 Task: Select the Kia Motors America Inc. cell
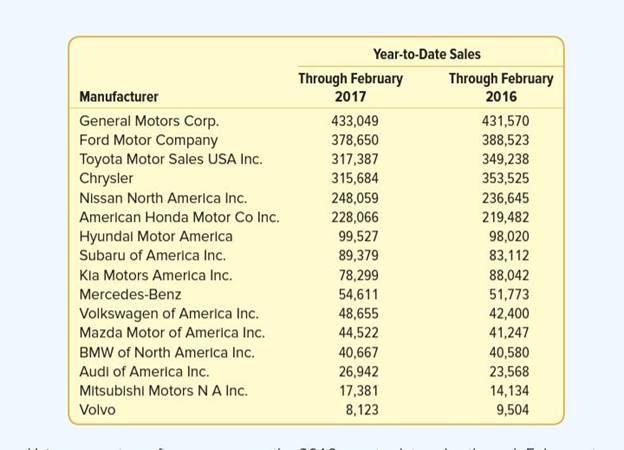(155, 275)
